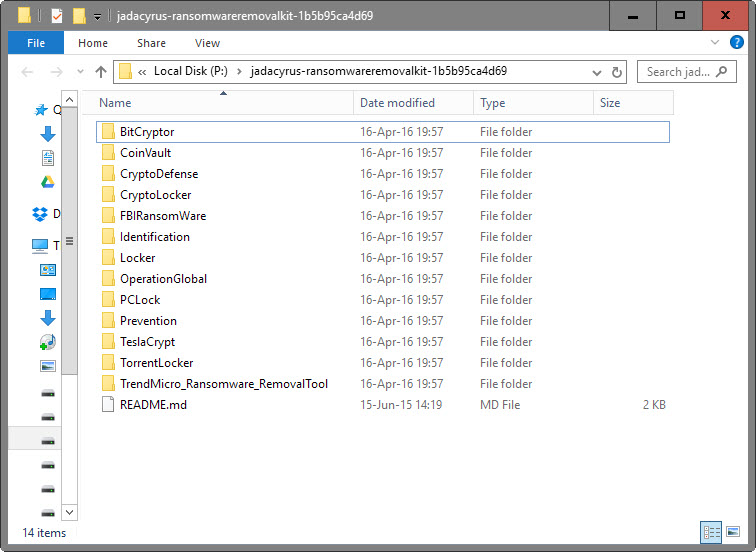
Task: Switch to the Home ribbon tab
Action: (93, 43)
